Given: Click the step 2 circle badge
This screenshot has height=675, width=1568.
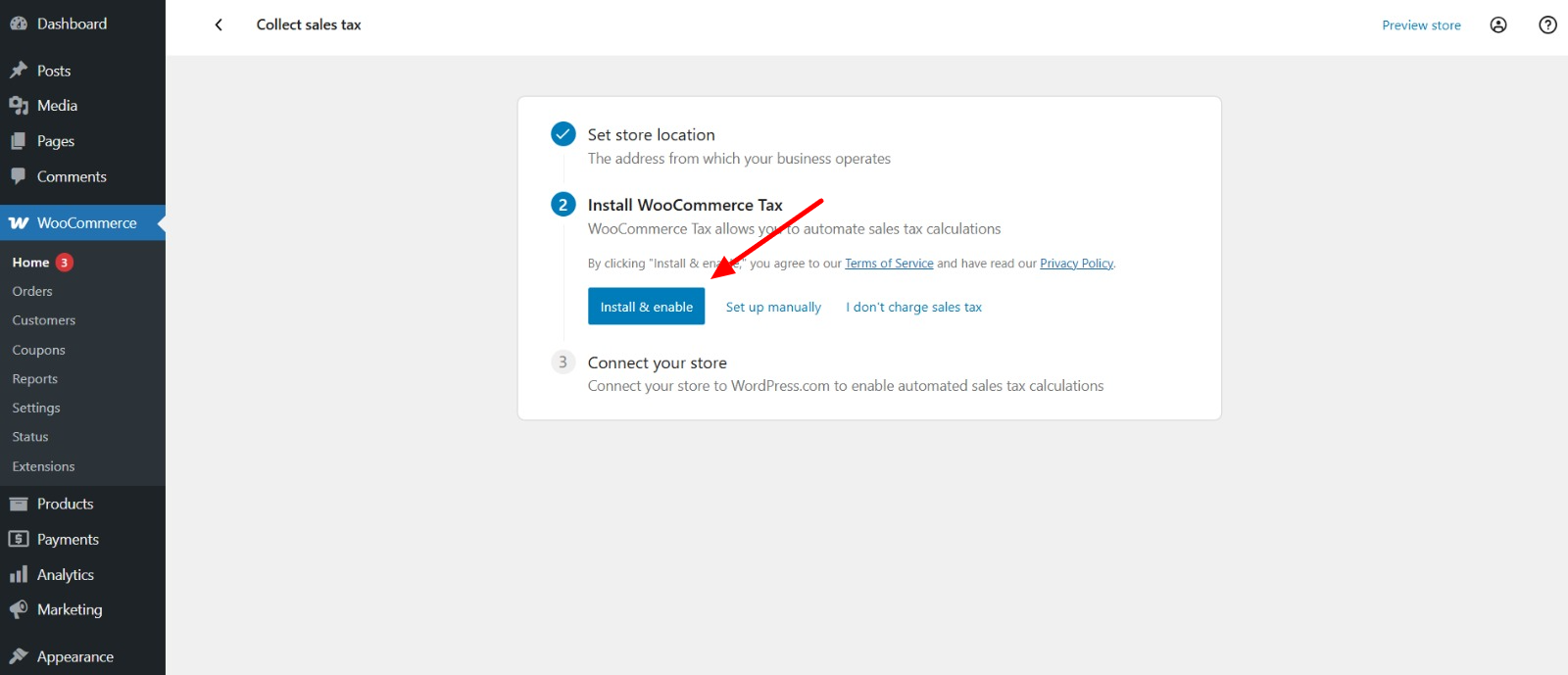Looking at the screenshot, I should [563, 205].
